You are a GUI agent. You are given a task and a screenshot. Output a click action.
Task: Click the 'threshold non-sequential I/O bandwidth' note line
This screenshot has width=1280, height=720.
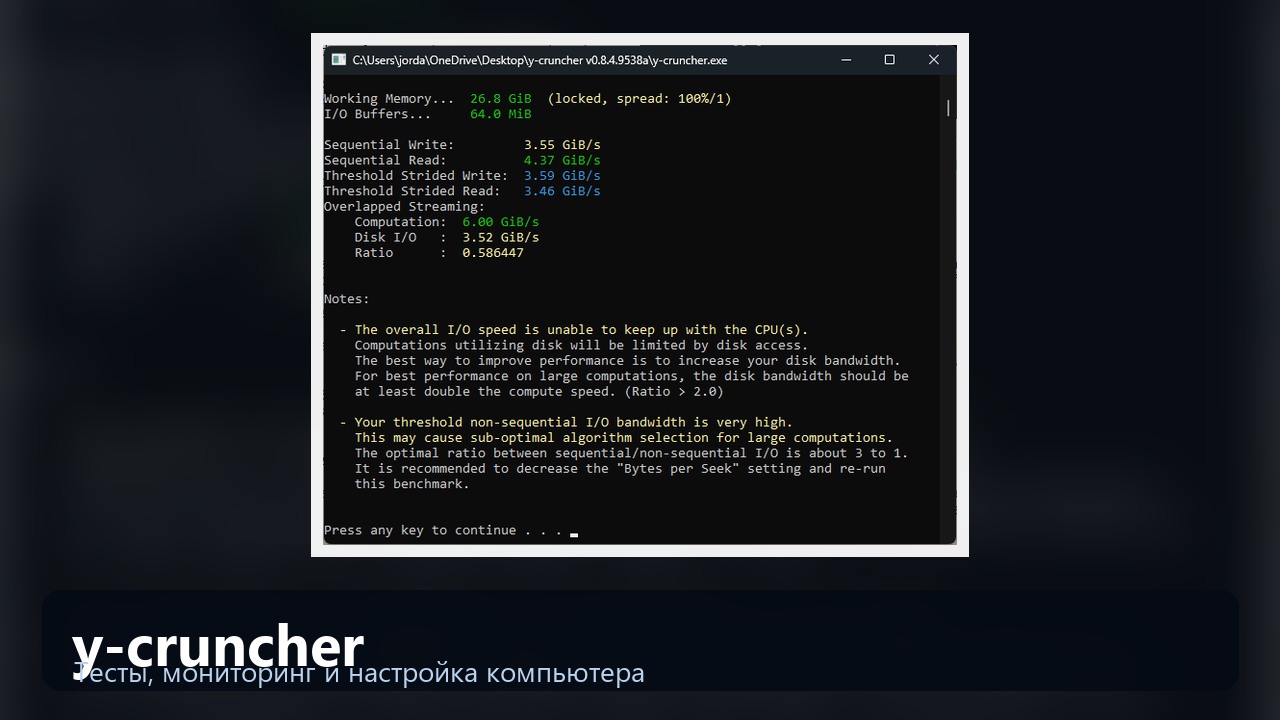[566, 422]
